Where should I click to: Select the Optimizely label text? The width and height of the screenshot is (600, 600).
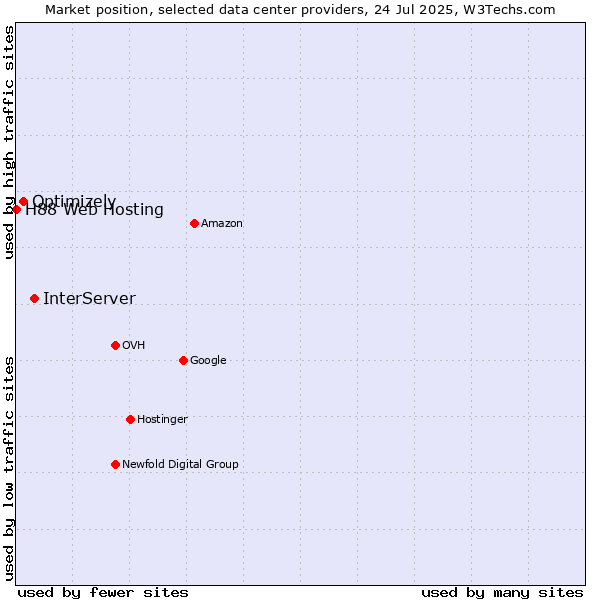coord(74,201)
